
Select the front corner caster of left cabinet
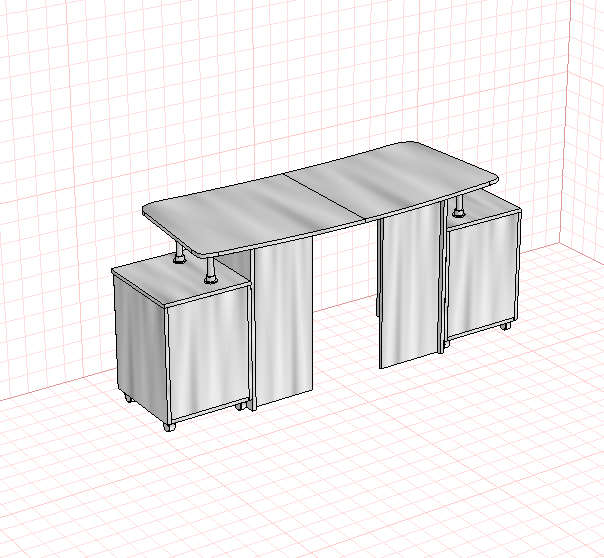[169, 427]
